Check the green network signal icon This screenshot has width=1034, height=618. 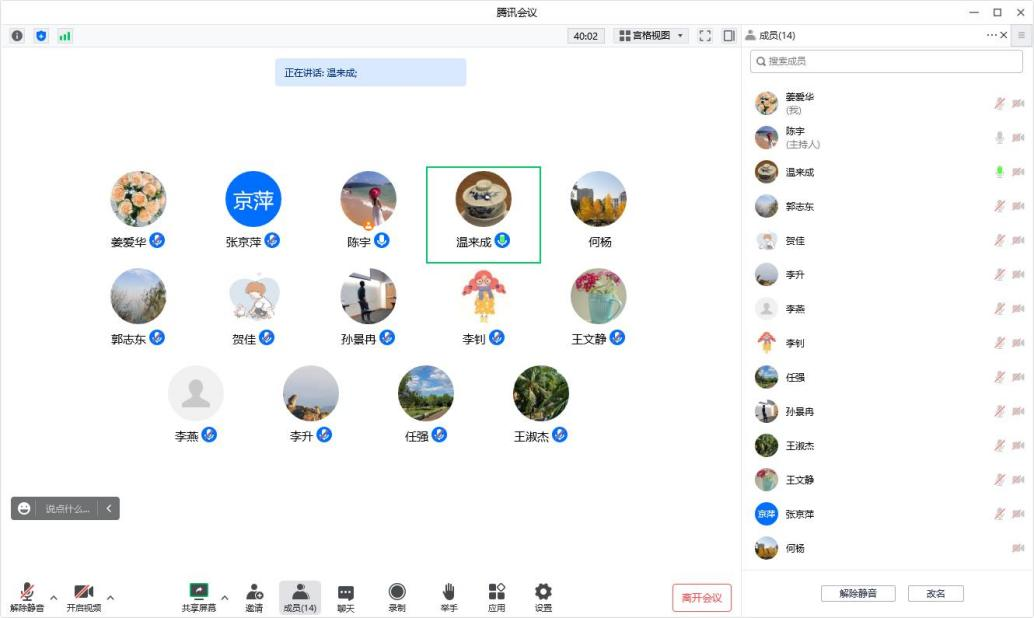pos(65,36)
